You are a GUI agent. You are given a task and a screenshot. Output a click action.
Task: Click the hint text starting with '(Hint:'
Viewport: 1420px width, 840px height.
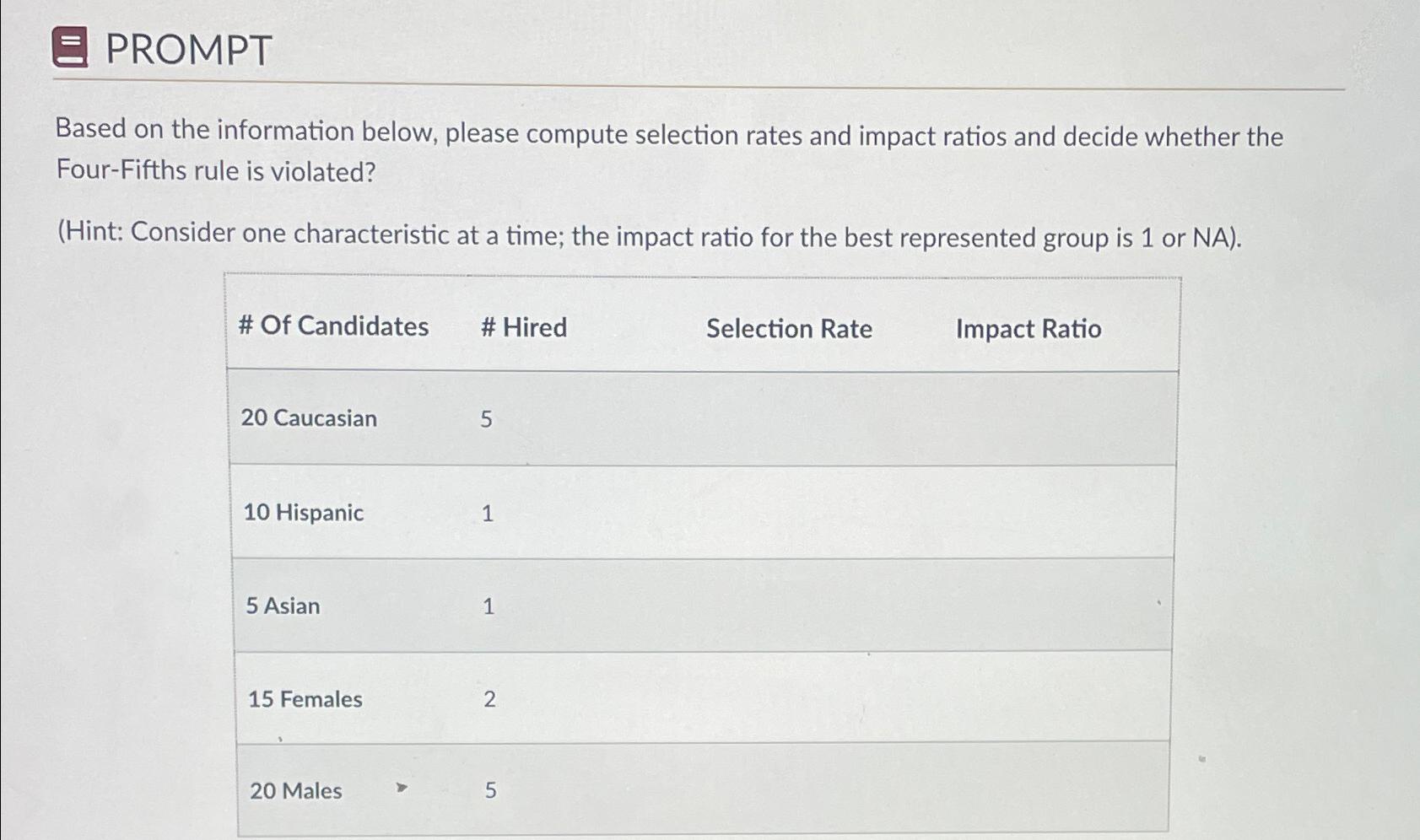(x=649, y=235)
